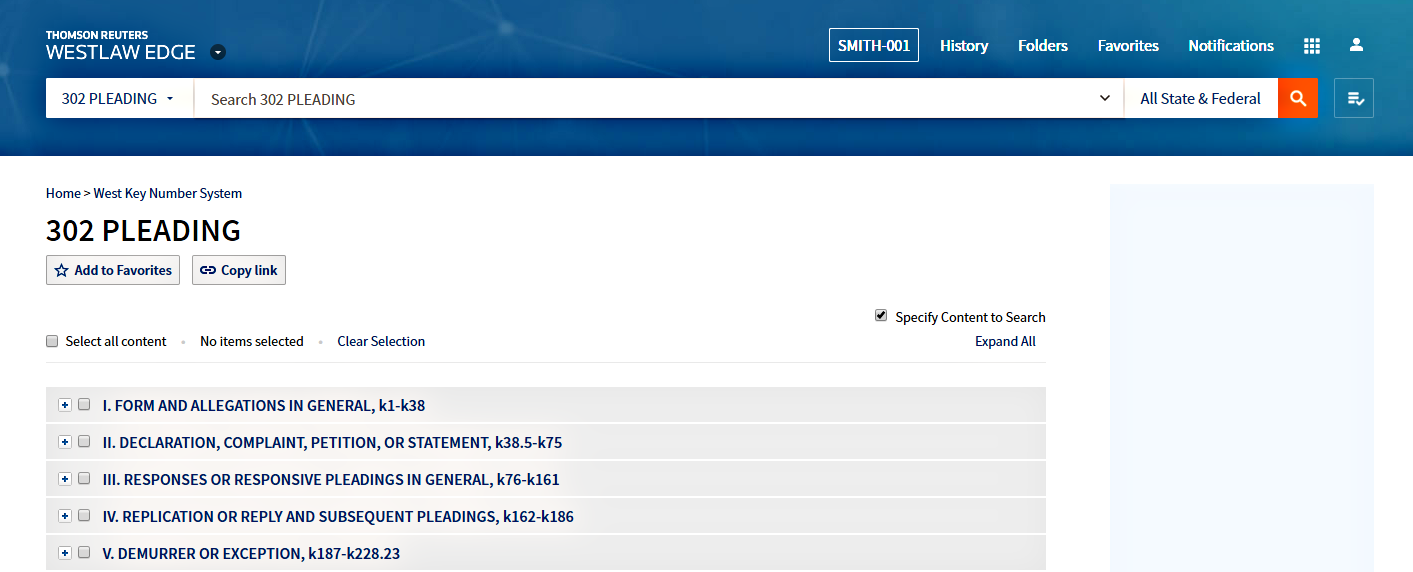1413x572 pixels.
Task: Open the Folders menu
Action: (x=1043, y=46)
